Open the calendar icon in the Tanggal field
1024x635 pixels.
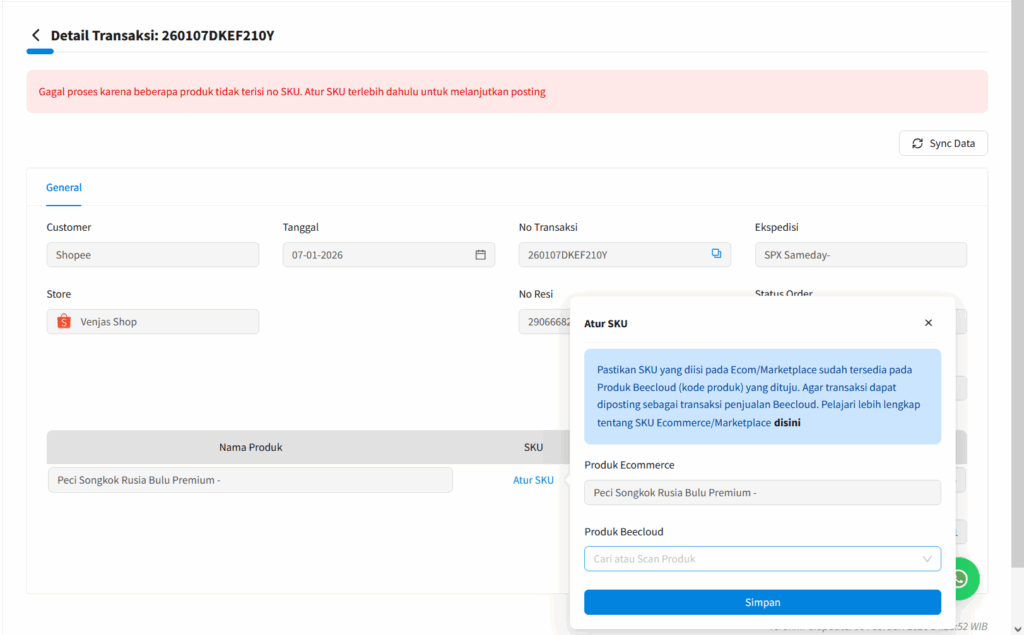[x=481, y=254]
